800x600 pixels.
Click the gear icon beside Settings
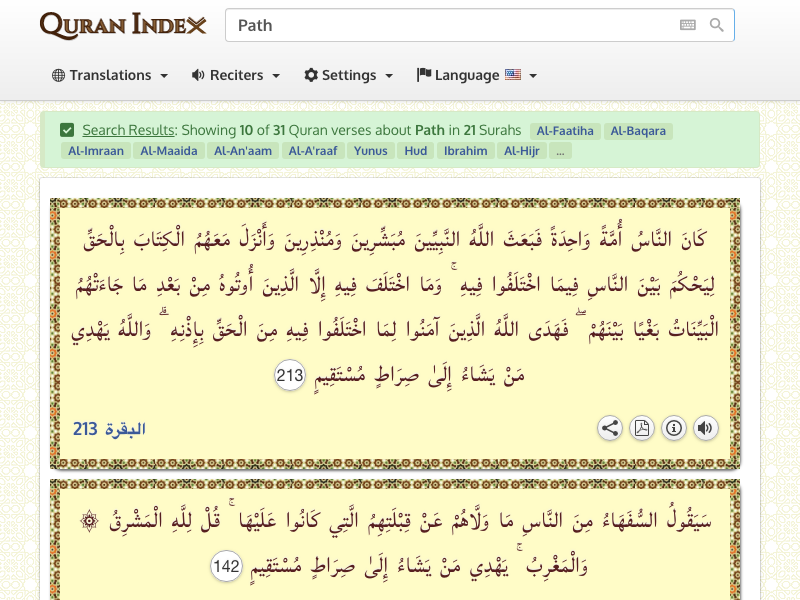311,75
